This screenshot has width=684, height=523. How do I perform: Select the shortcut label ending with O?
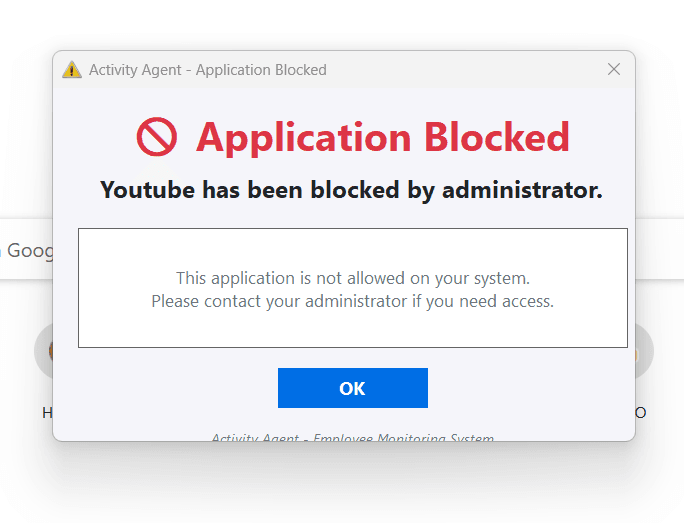(640, 413)
